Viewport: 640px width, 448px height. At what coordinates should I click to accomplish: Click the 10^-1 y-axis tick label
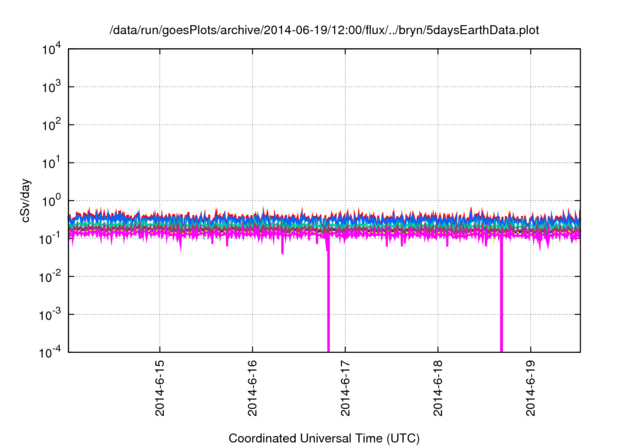50,239
